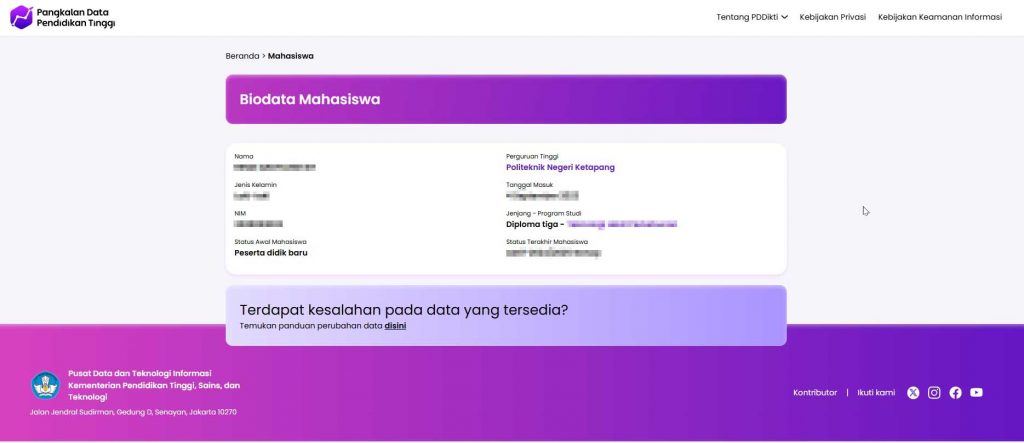Click the 'Ikuti kami' footer label

click(x=876, y=393)
